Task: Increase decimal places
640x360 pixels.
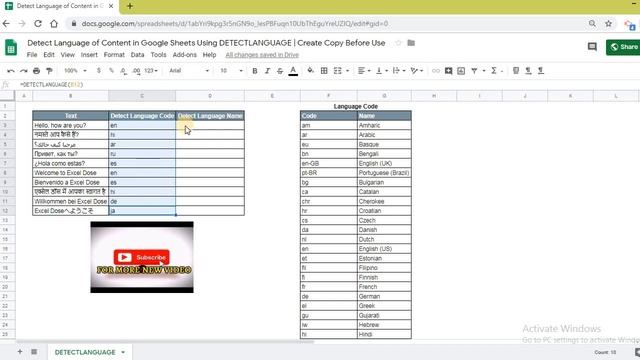Action: [136, 71]
